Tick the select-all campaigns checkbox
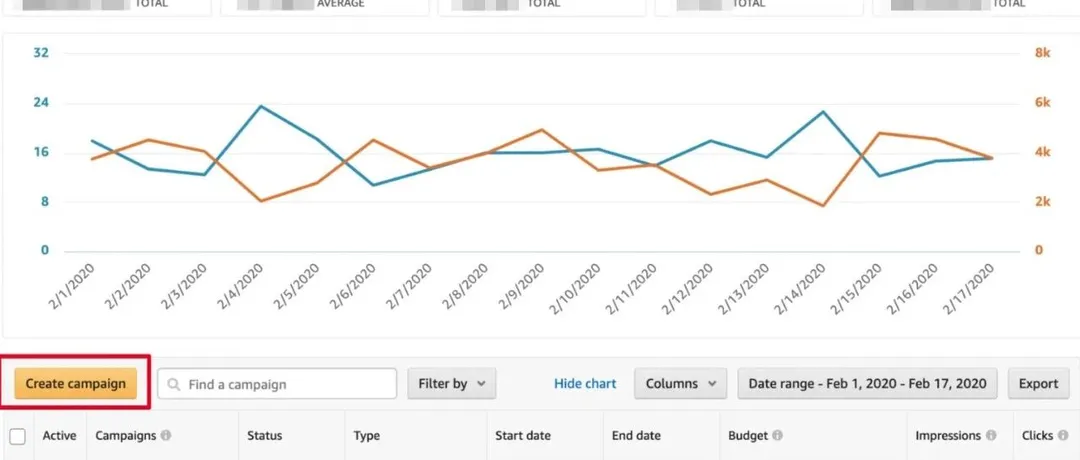Screen dimensions: 1080x460 (x=17, y=436)
